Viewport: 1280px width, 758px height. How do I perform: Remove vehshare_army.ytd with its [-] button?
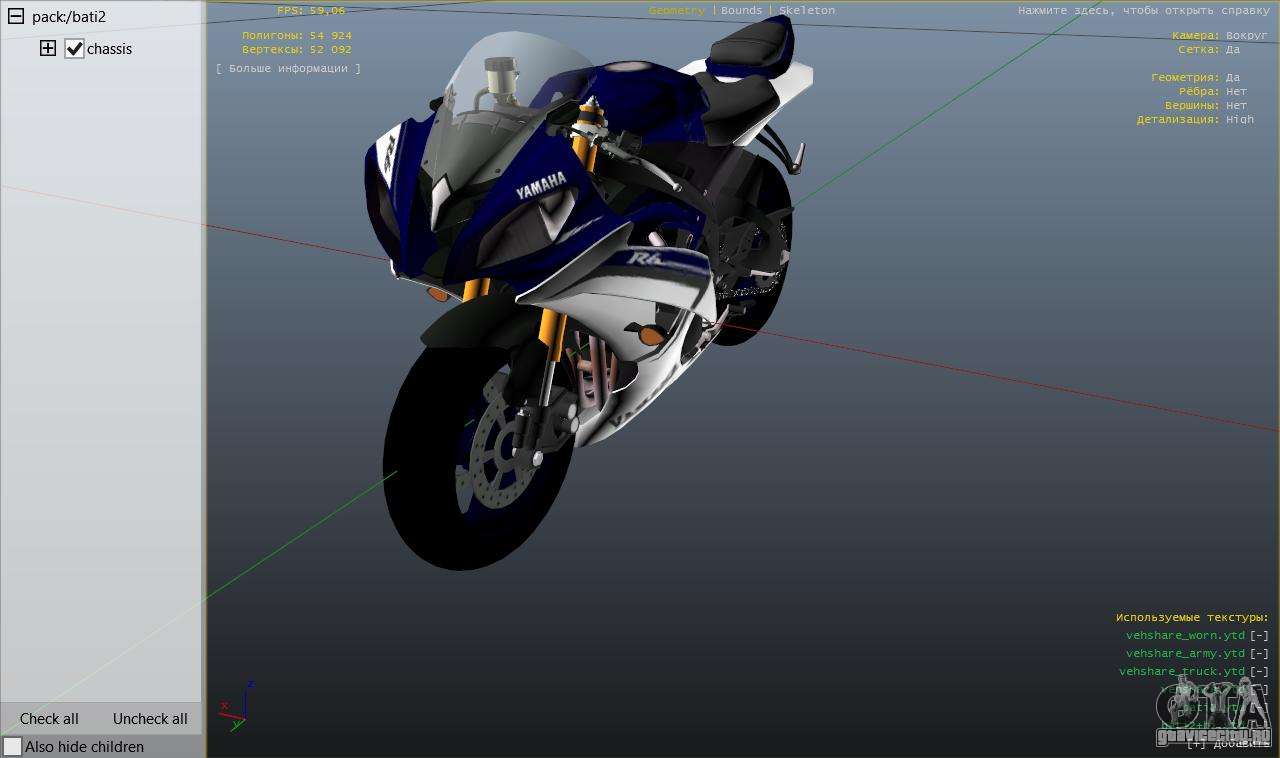(x=1259, y=653)
